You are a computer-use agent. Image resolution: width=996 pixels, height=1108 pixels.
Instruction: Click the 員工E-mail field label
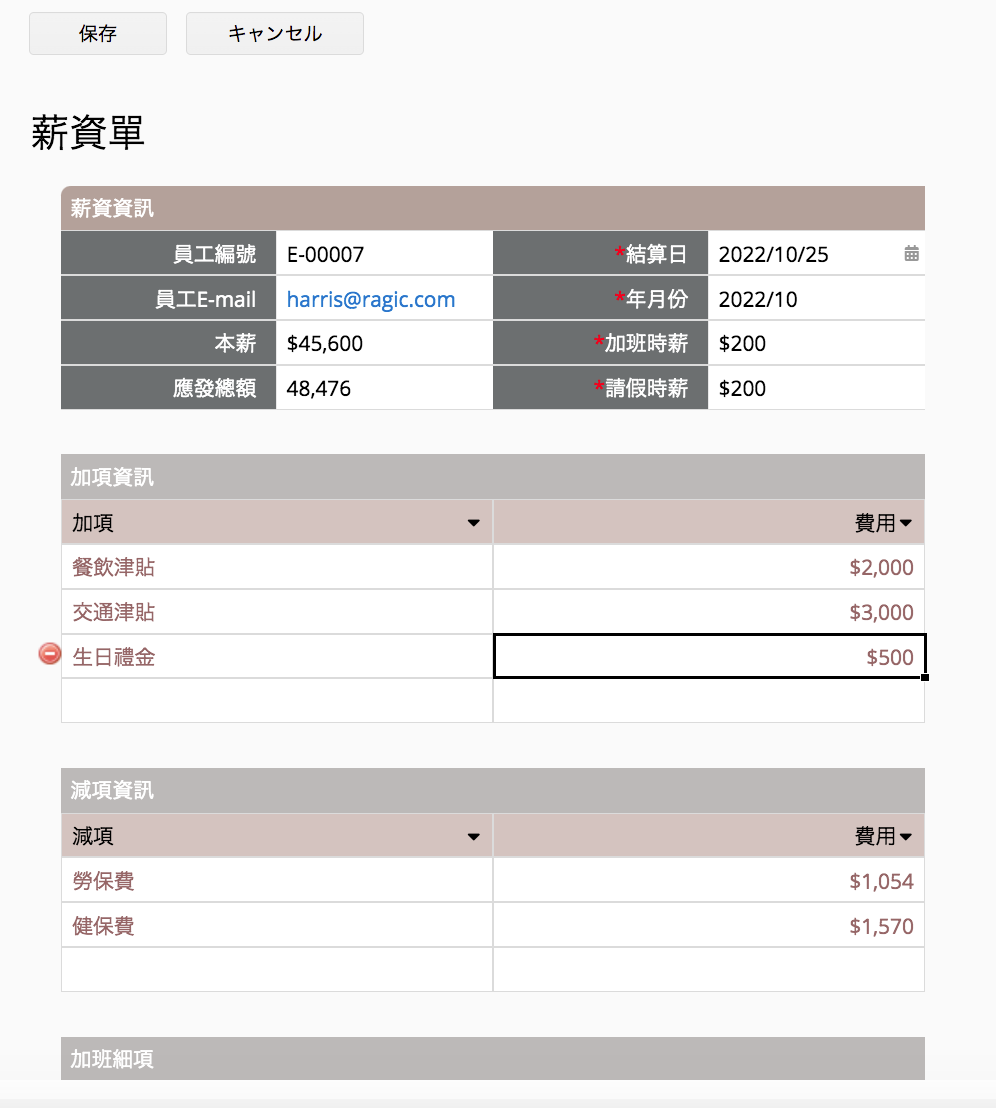coord(169,299)
